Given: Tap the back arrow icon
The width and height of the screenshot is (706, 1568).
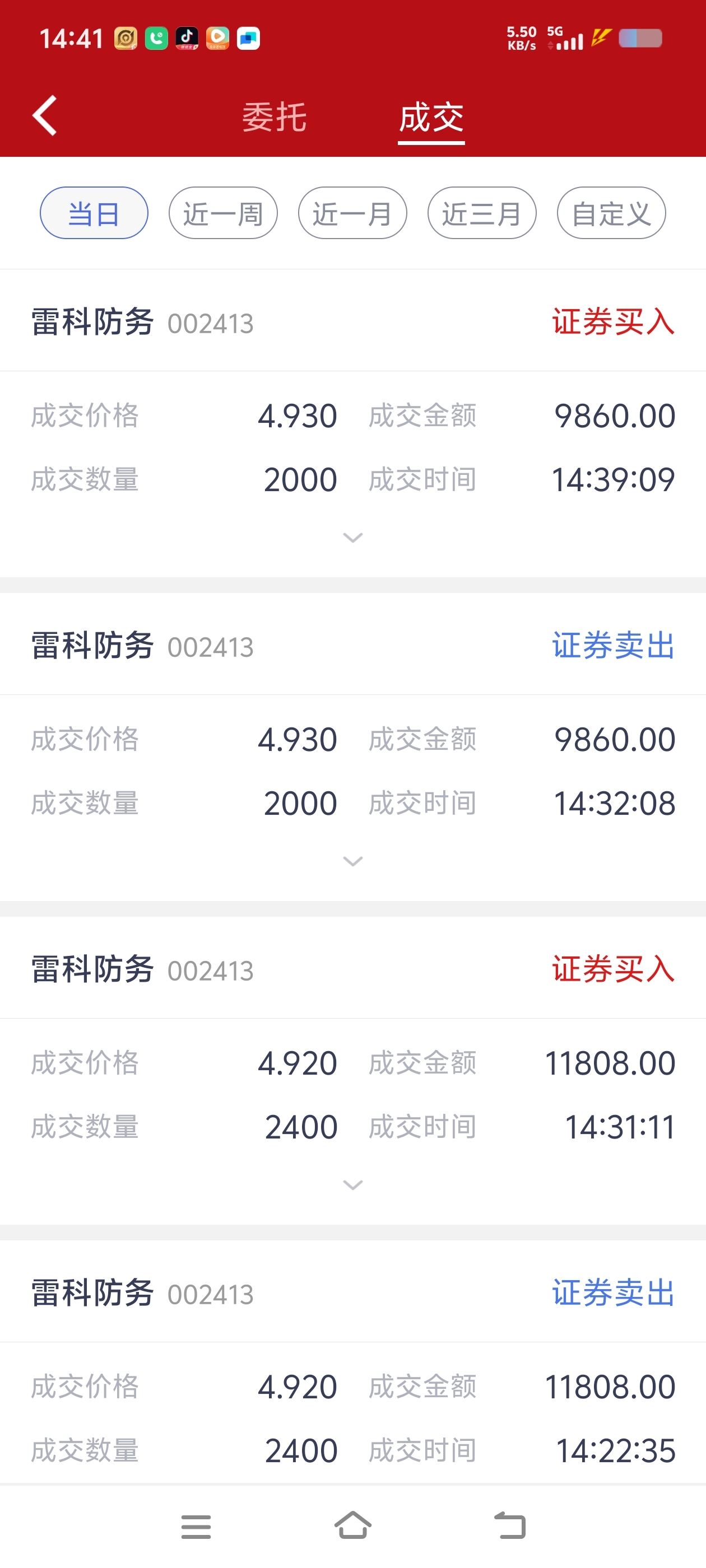Looking at the screenshot, I should (x=44, y=115).
